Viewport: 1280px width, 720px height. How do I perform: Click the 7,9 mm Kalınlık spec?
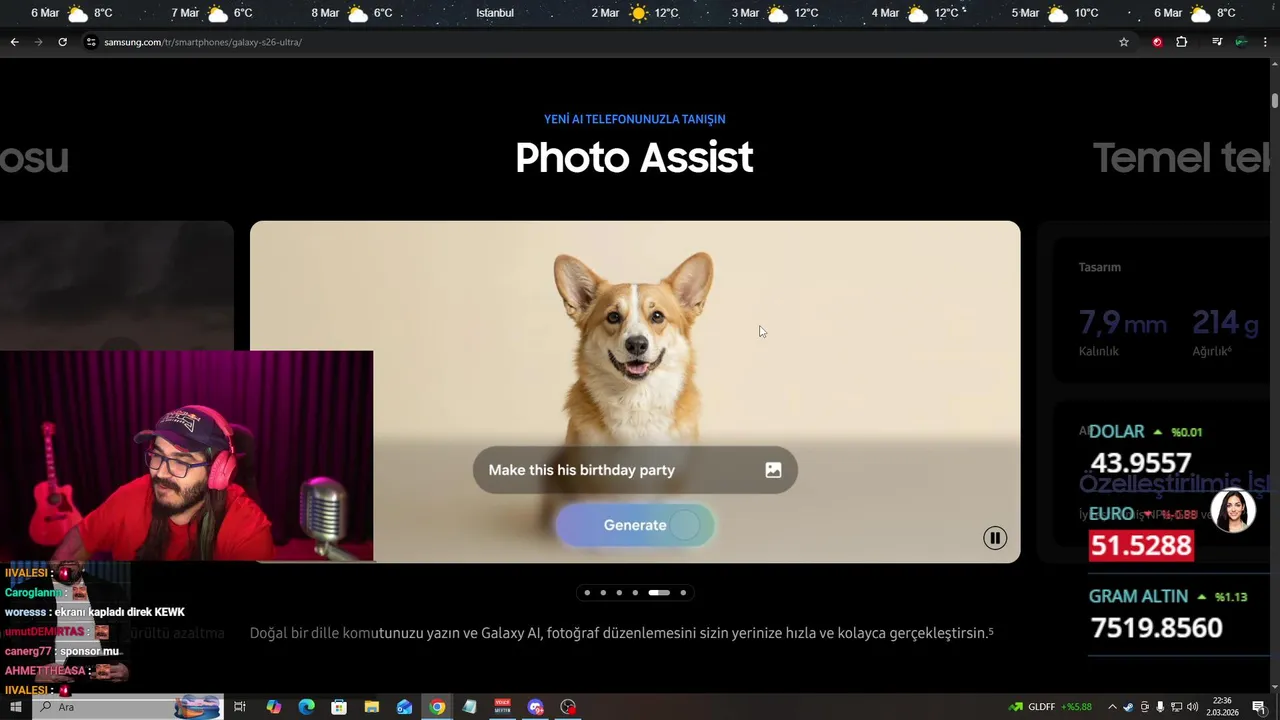coord(1122,331)
